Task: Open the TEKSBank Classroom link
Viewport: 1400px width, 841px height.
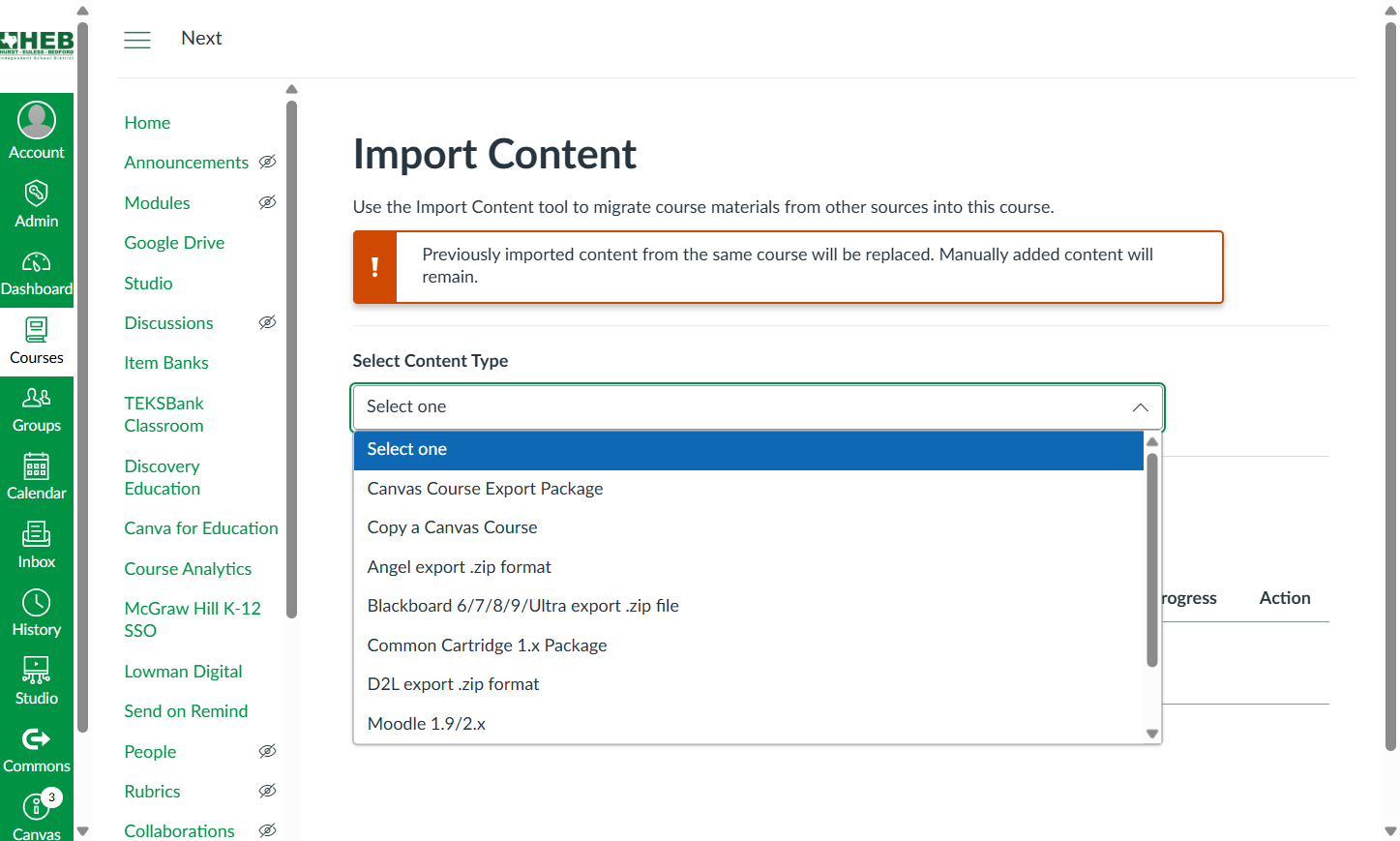Action: click(x=164, y=414)
